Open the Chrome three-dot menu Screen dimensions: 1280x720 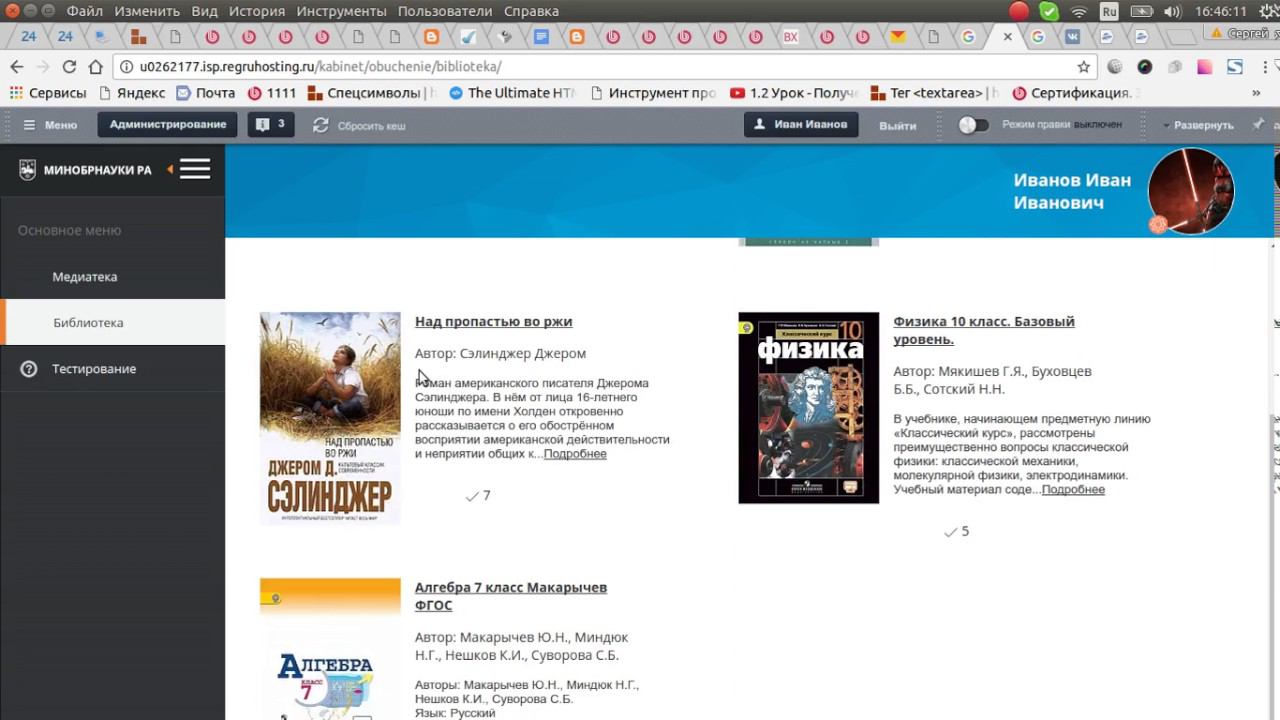pos(1265,67)
